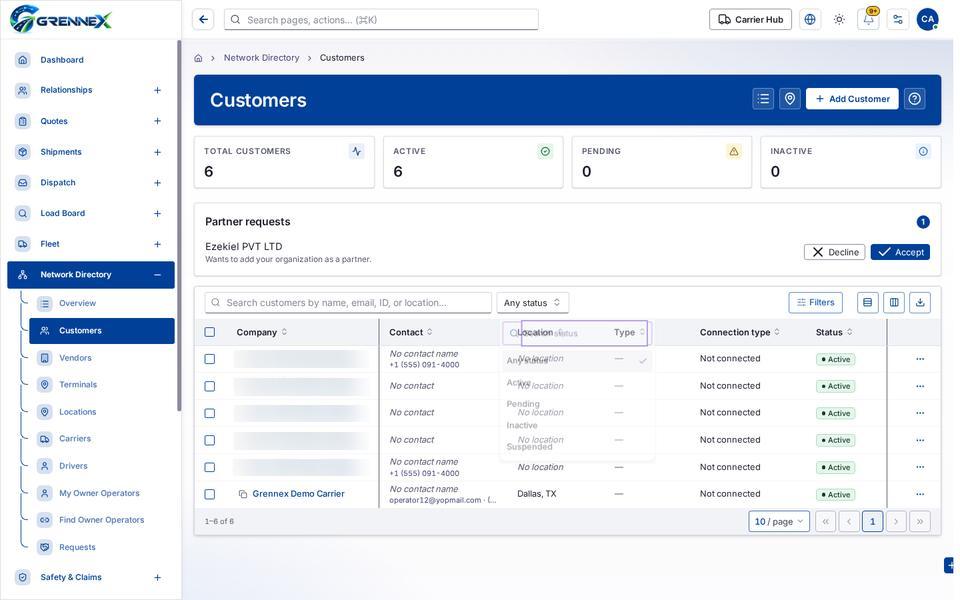Check the Grennex Demo Carrier row checkbox

(x=210, y=494)
